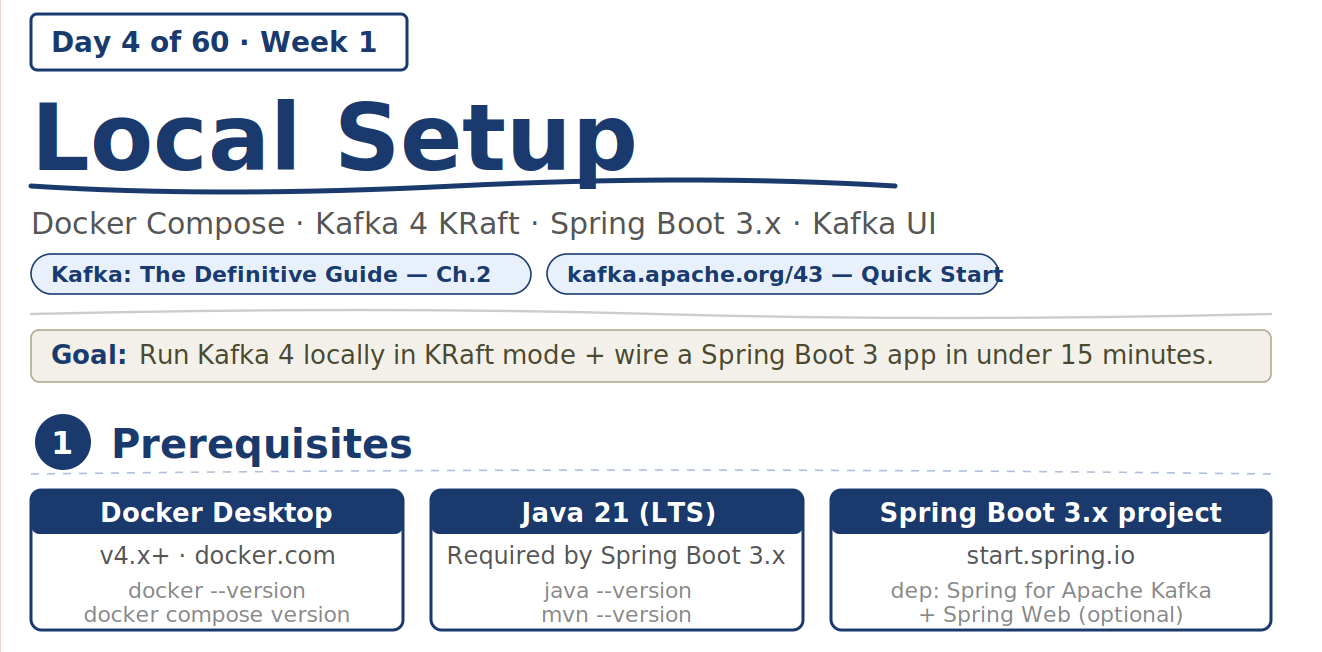The image size is (1322, 652).
Task: Open 'Kafka: The Definitive Guide — Ch.2' pill
Action: [x=281, y=274]
